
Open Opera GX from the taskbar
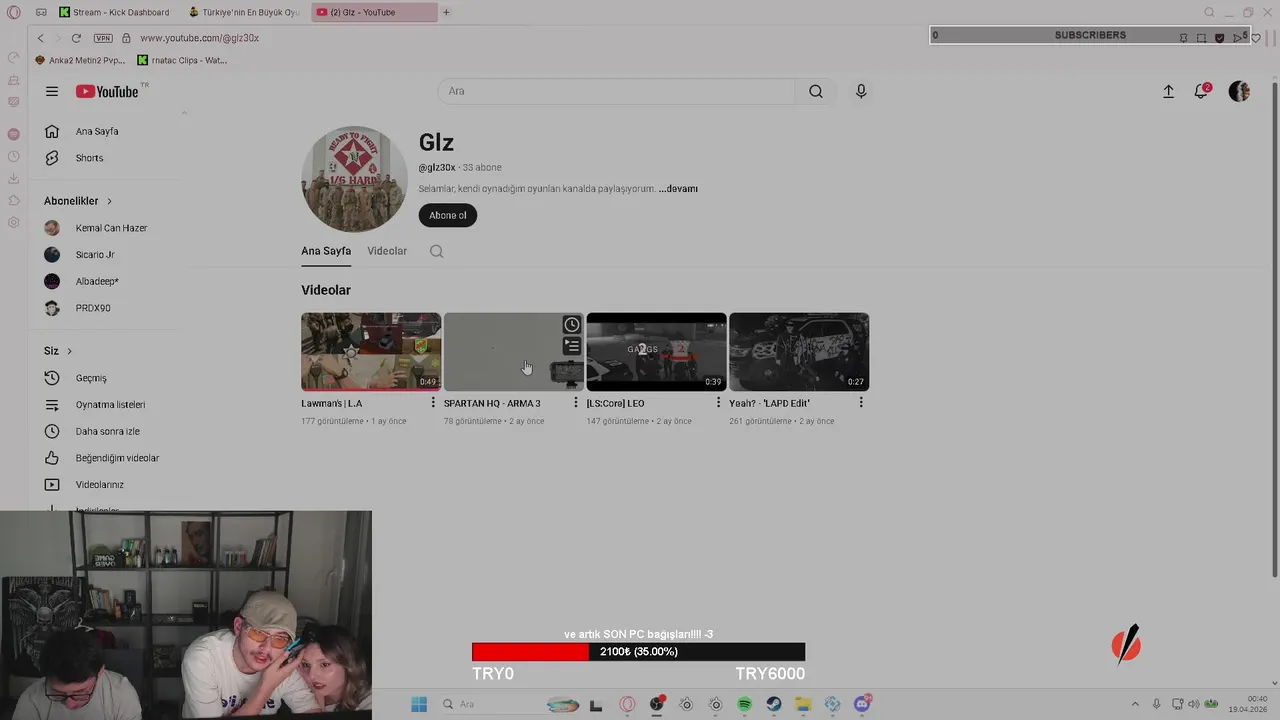coord(627,704)
